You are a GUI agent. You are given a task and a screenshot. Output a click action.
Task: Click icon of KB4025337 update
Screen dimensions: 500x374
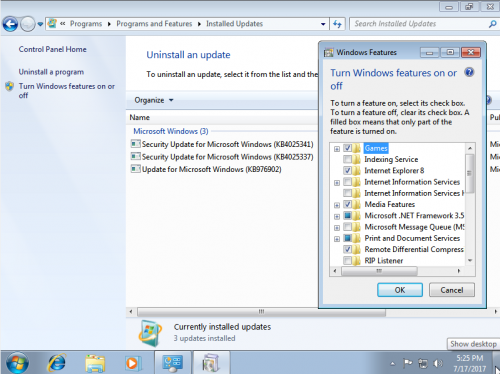[136, 156]
